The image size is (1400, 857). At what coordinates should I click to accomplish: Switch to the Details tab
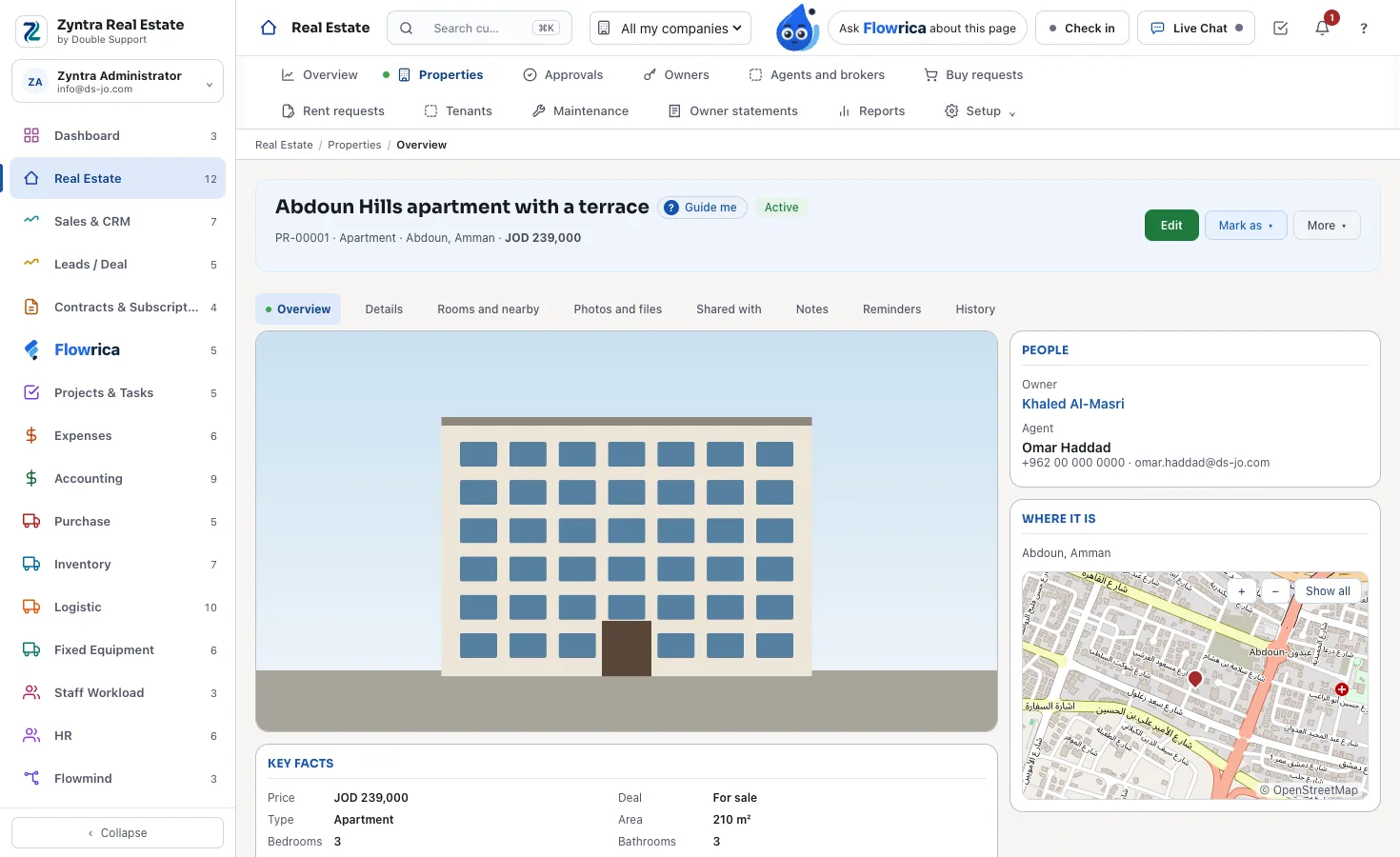point(384,309)
